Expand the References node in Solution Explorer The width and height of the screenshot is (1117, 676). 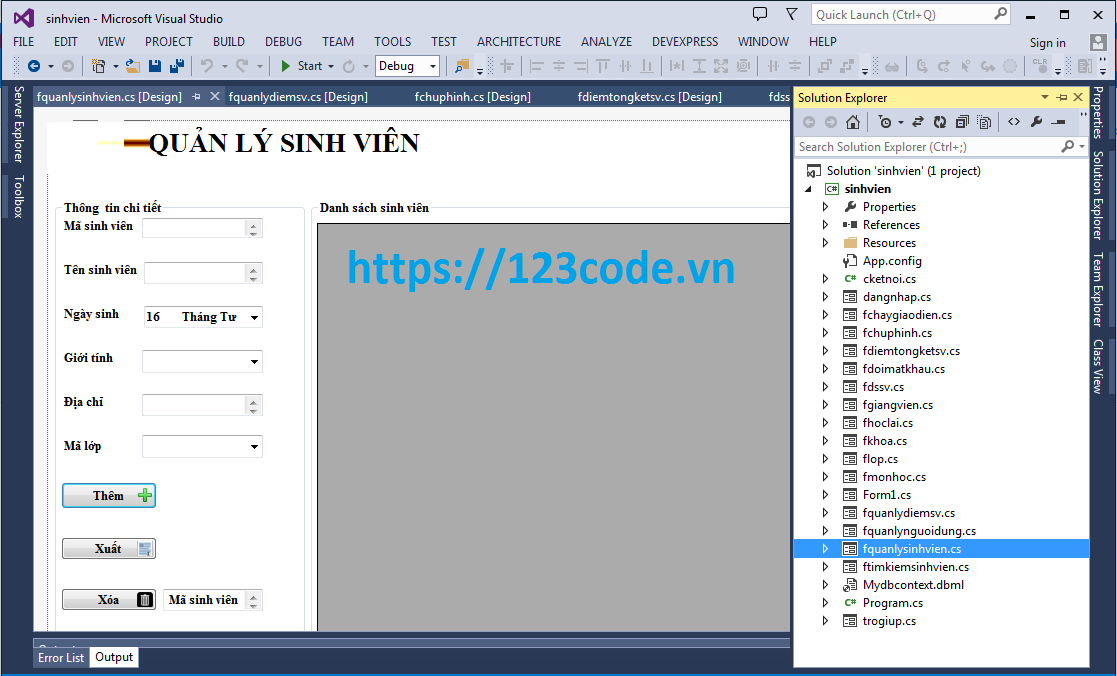tap(824, 224)
